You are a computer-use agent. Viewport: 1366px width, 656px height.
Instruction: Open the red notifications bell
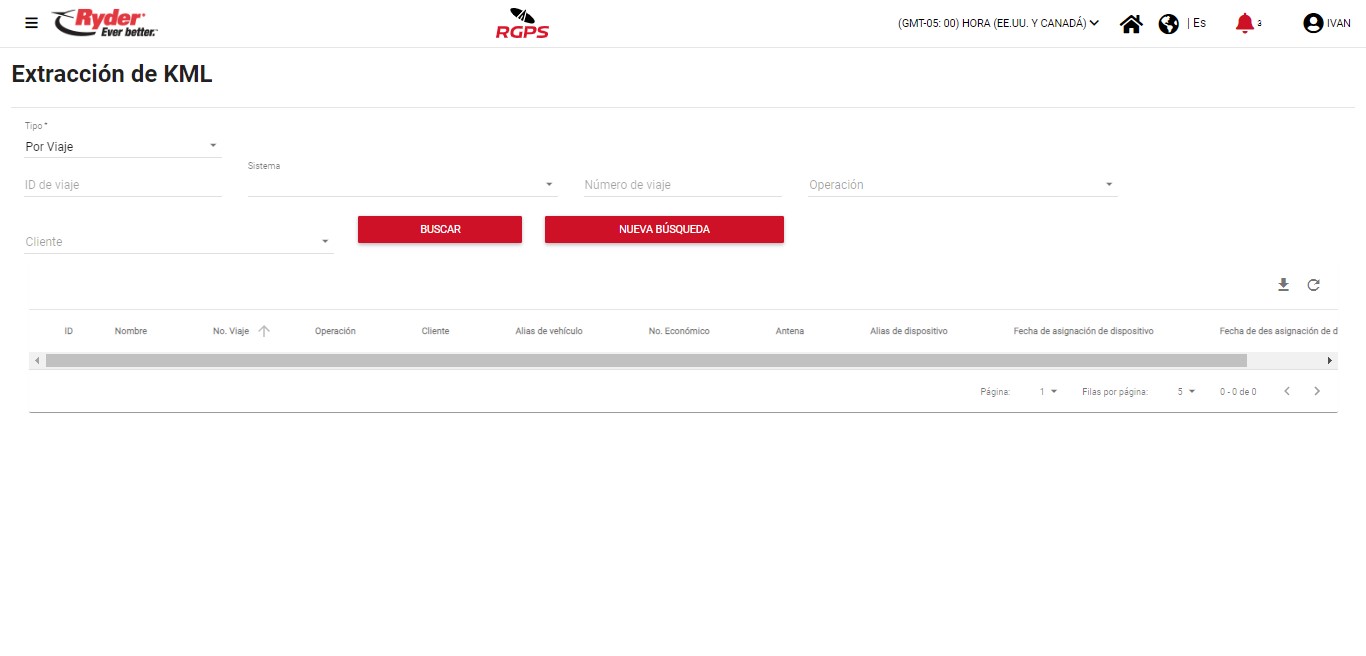click(x=1244, y=23)
